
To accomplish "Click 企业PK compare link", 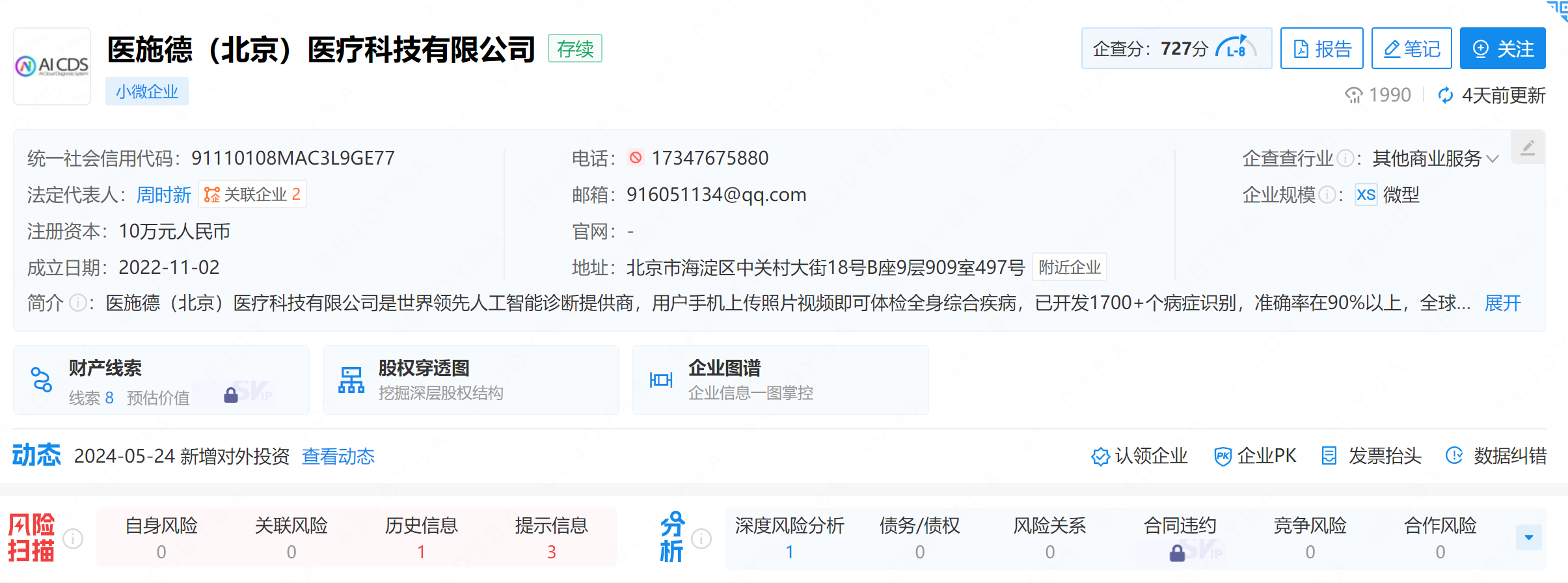I will click(1255, 456).
